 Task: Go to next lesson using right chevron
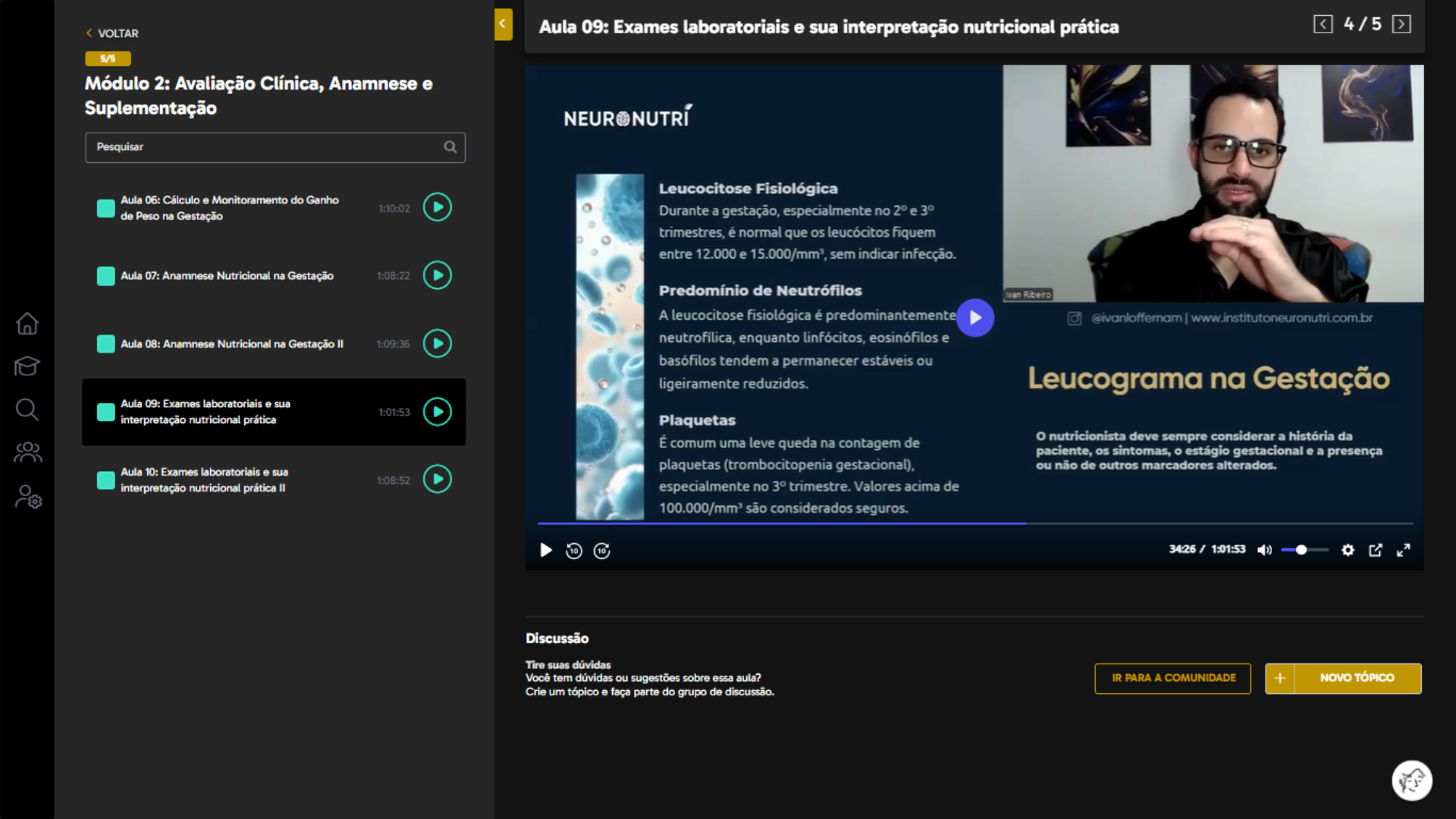pyautogui.click(x=1402, y=24)
